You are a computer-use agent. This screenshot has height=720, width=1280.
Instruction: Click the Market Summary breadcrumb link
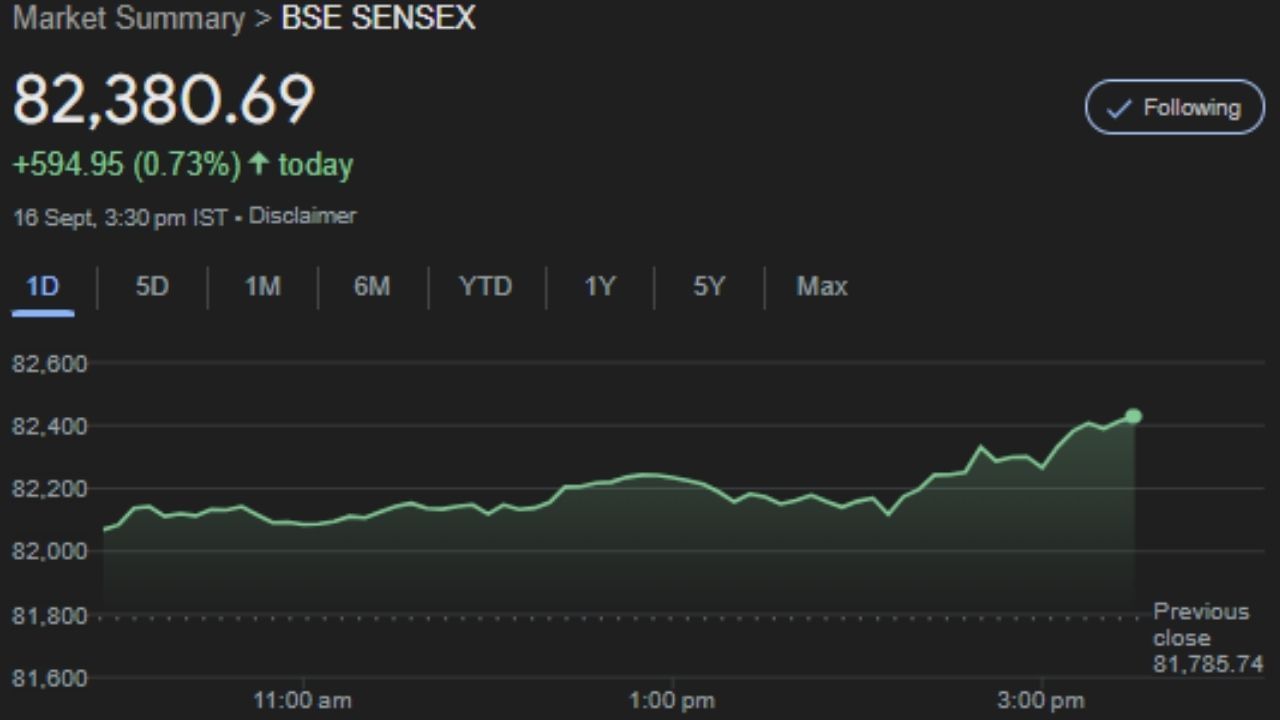pyautogui.click(x=128, y=19)
